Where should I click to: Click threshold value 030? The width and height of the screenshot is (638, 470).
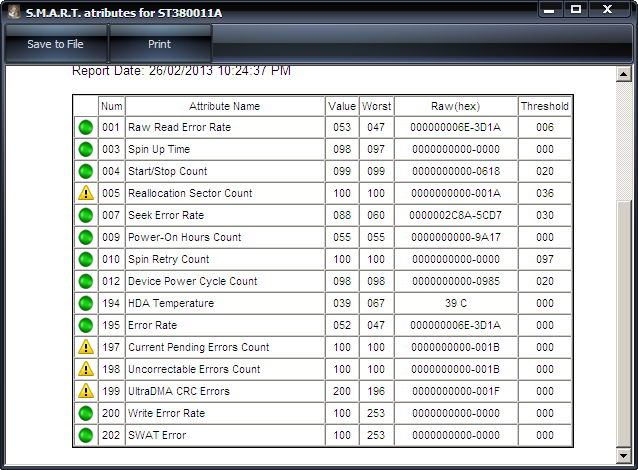(545, 215)
